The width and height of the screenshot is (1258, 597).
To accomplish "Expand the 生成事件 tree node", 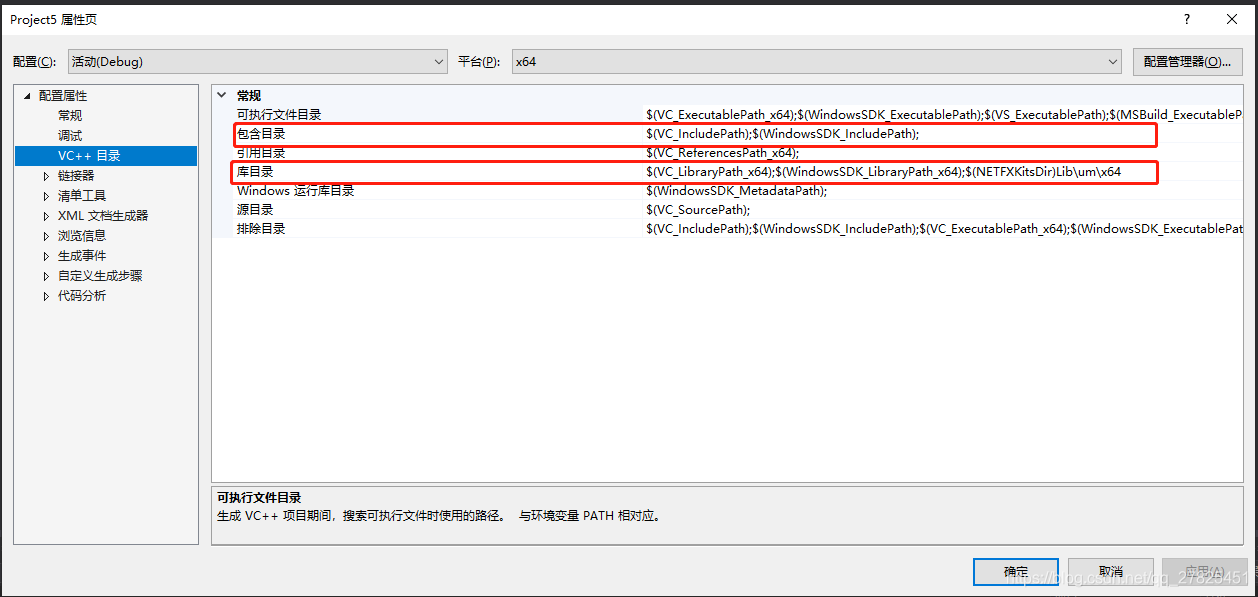I will click(45, 255).
